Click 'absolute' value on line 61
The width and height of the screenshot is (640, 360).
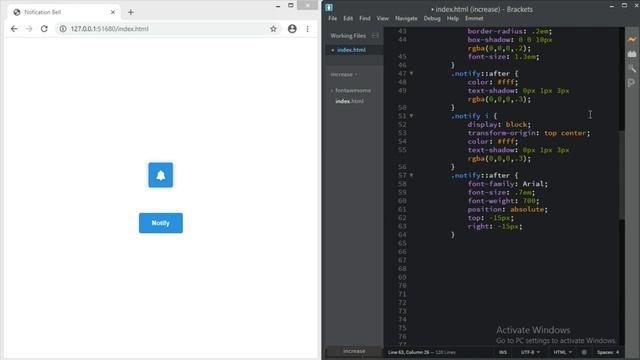pyautogui.click(x=527, y=209)
